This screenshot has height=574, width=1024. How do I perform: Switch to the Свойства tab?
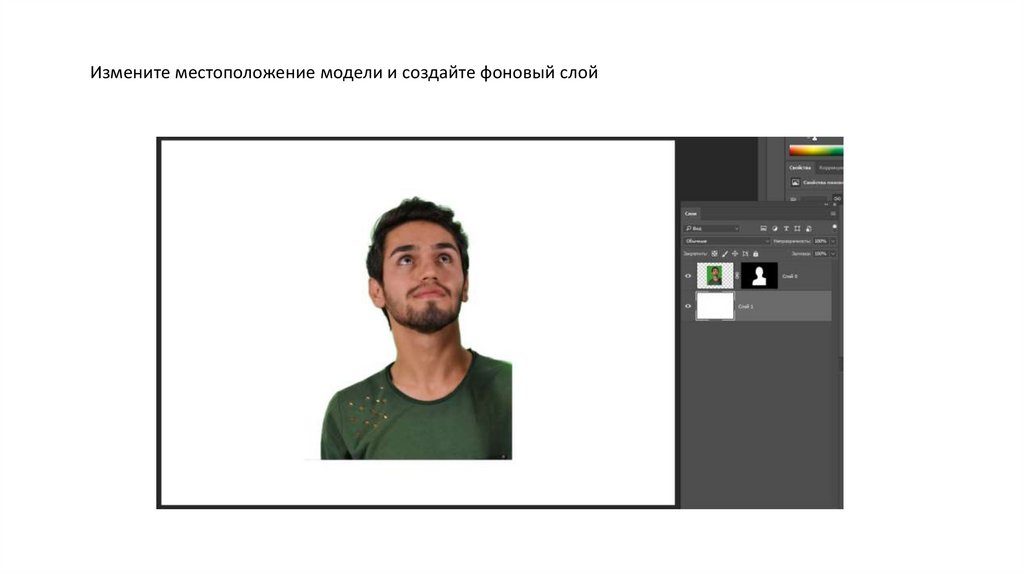(x=800, y=168)
